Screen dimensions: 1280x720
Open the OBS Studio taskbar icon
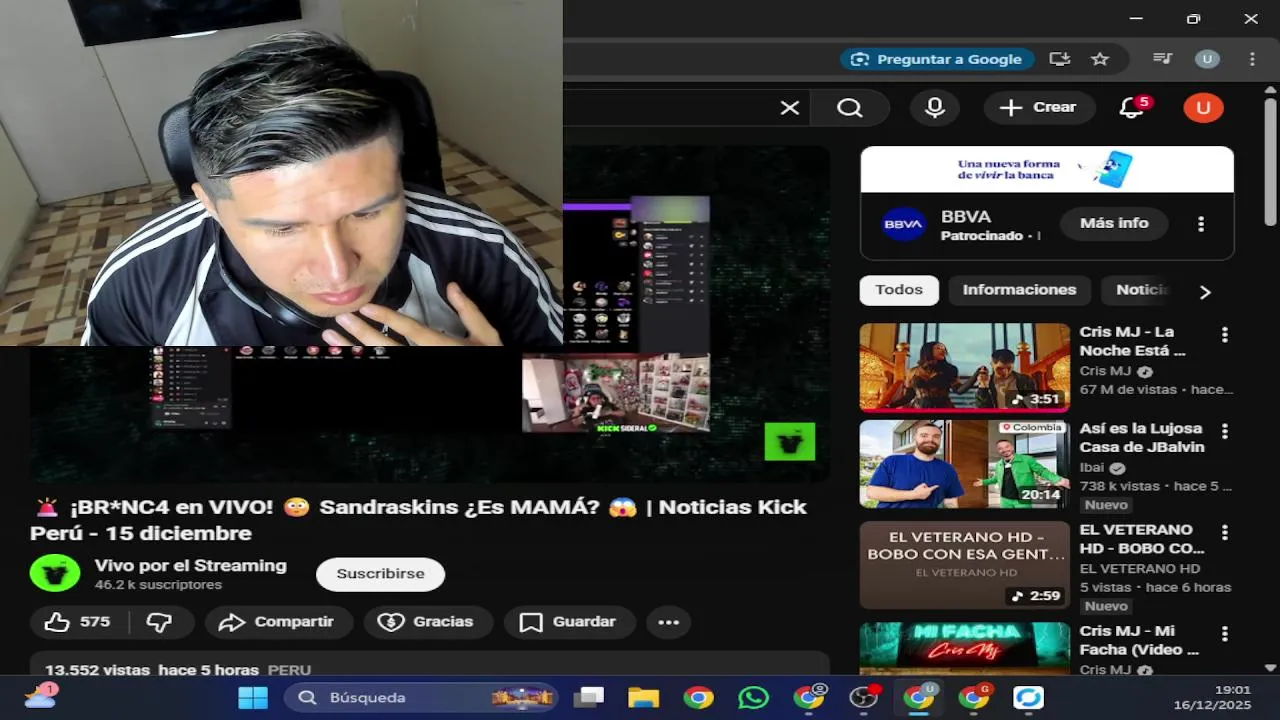pos(864,698)
